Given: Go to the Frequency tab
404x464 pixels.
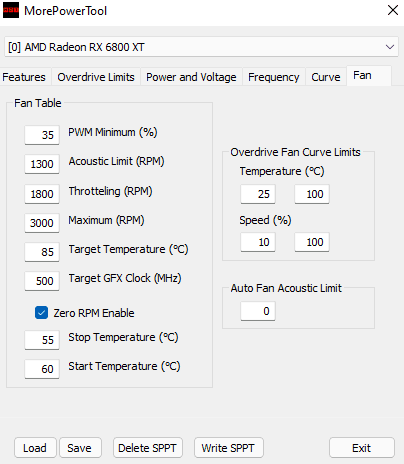Looking at the screenshot, I should 274,77.
